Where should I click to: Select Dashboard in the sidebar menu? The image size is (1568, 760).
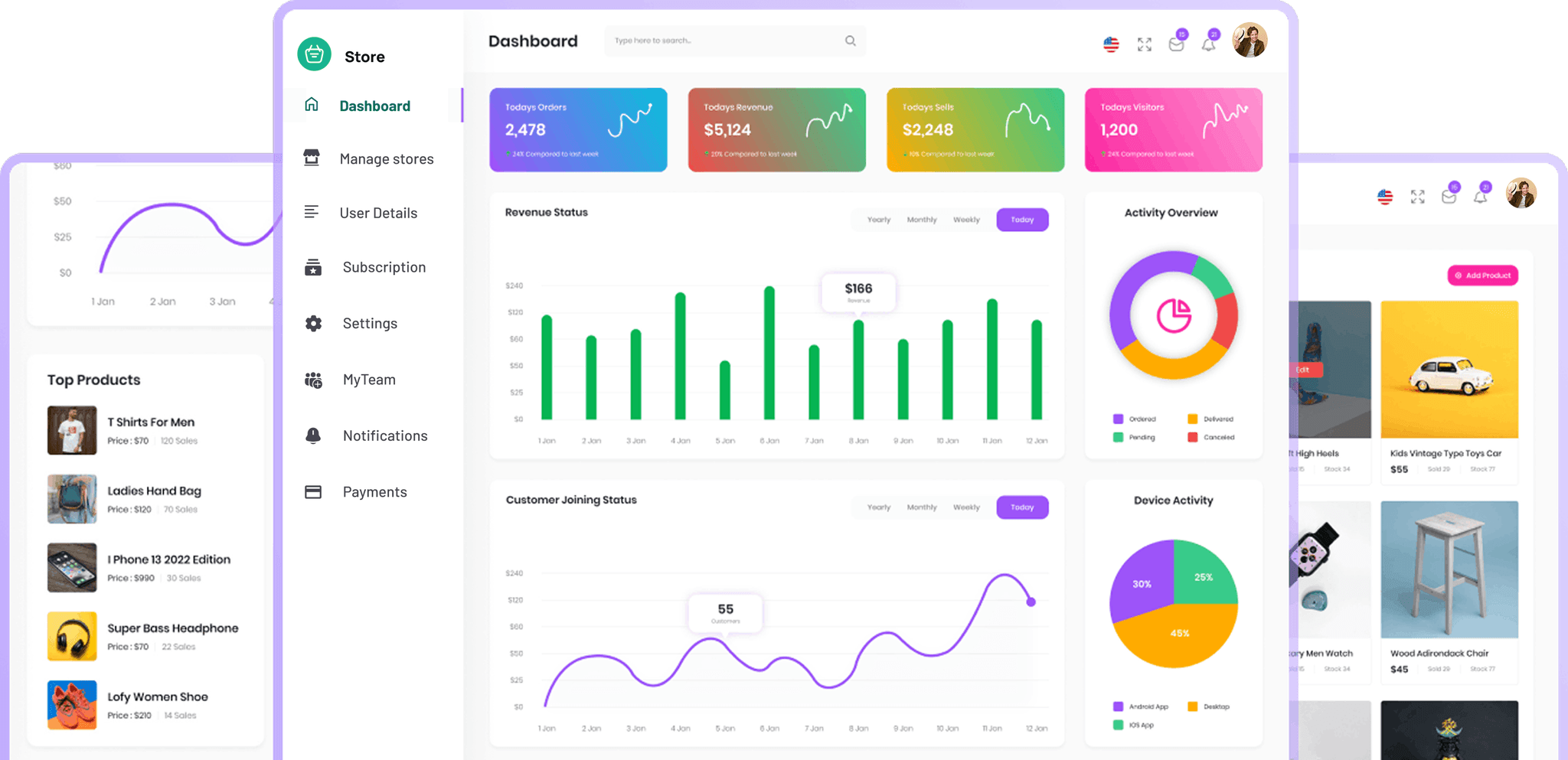click(x=374, y=106)
